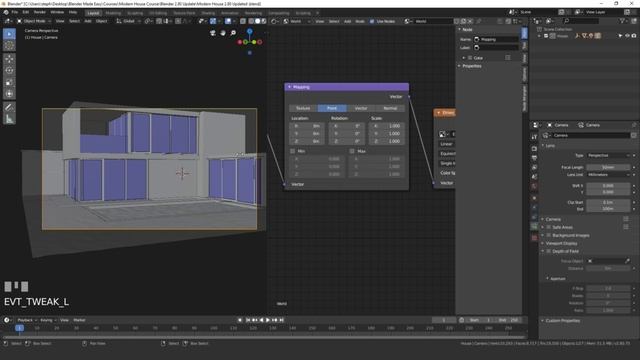This screenshot has width=640, height=360.
Task: Open Playback menu in timeline
Action: [x=27, y=320]
